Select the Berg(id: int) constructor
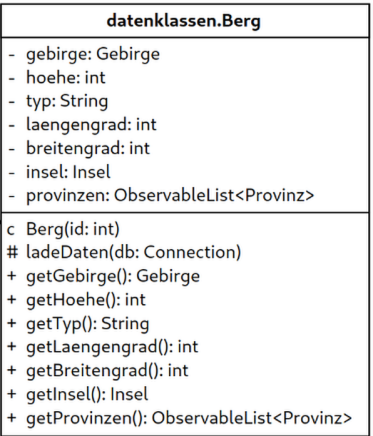The image size is (373, 436). [x=73, y=229]
